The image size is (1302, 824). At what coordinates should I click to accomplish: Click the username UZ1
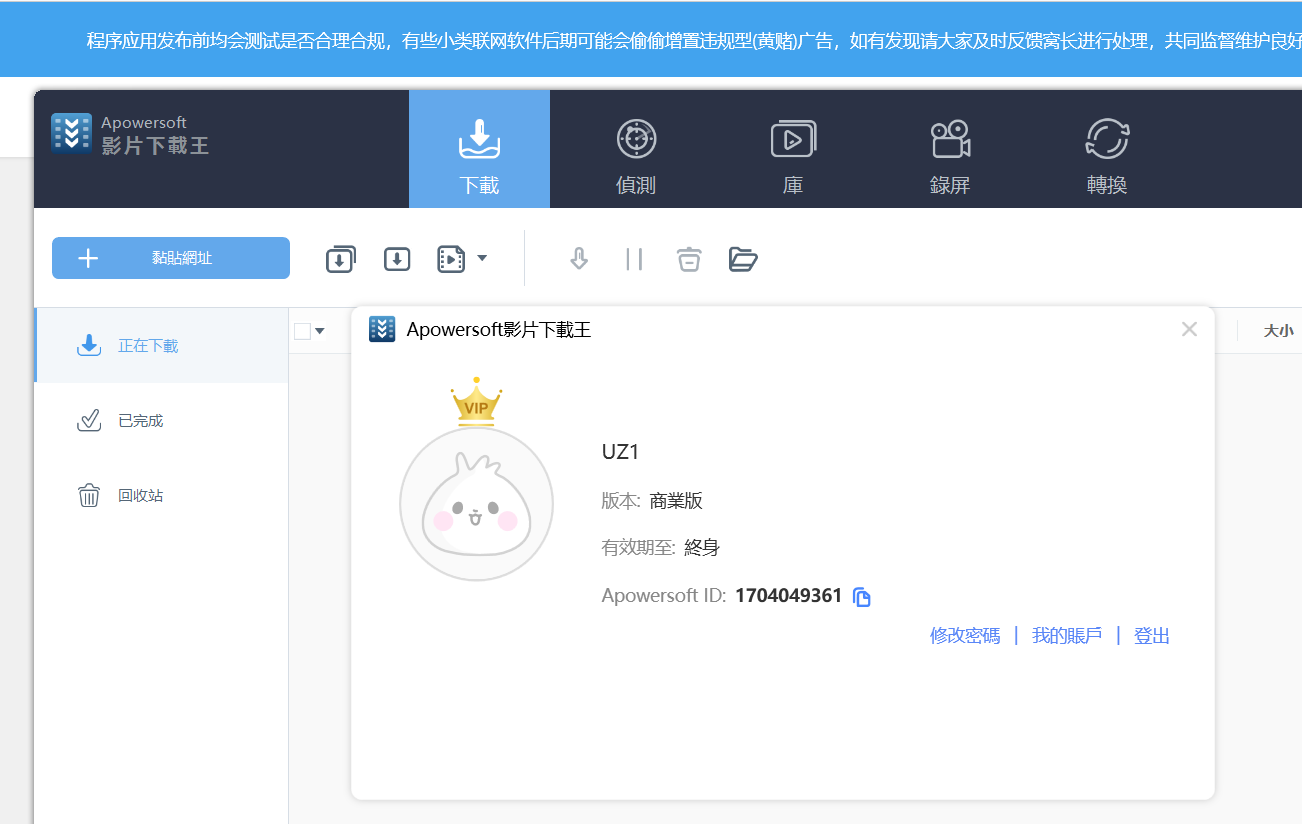click(x=620, y=451)
